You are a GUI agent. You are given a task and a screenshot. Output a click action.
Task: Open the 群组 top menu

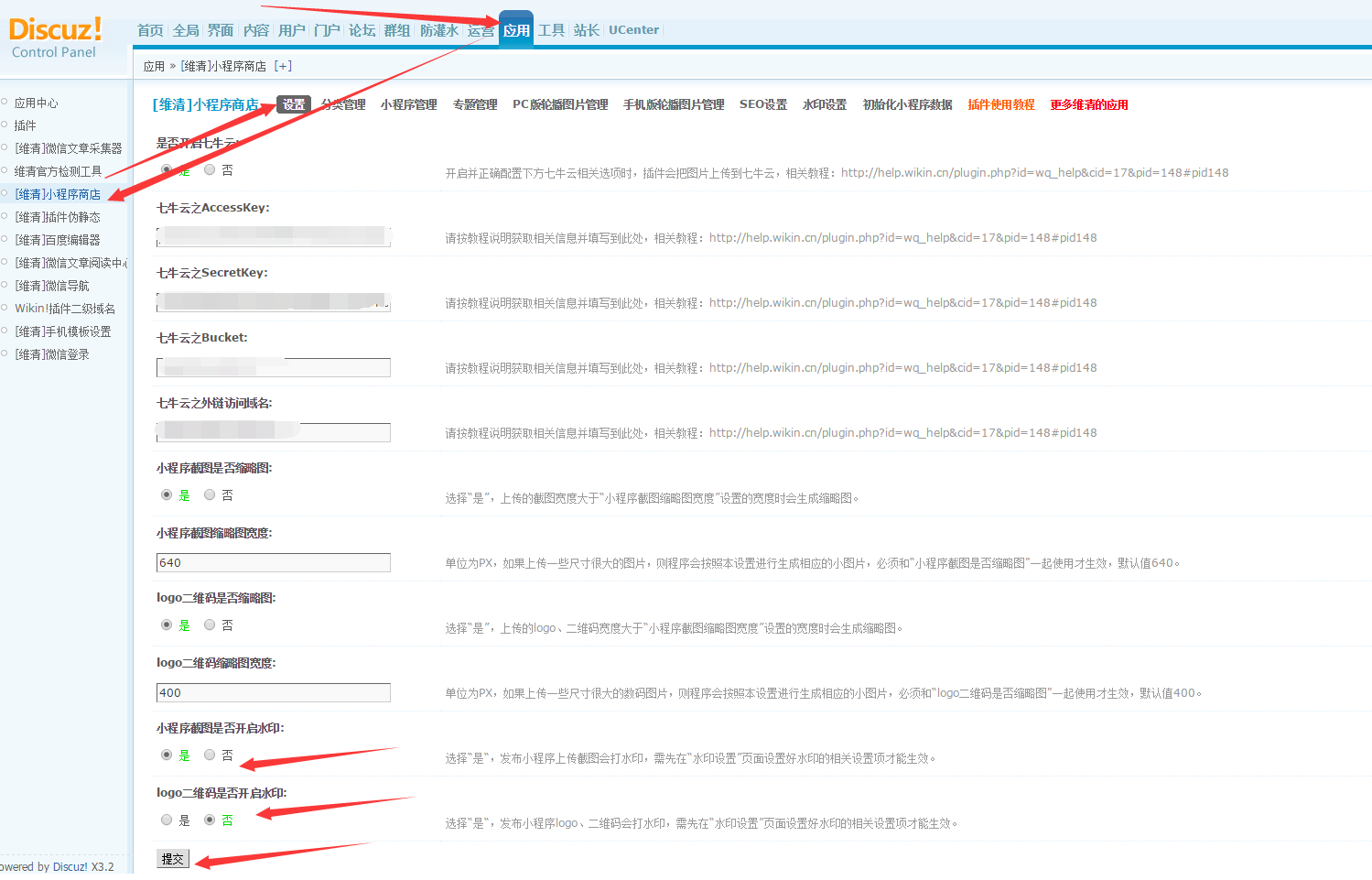397,30
